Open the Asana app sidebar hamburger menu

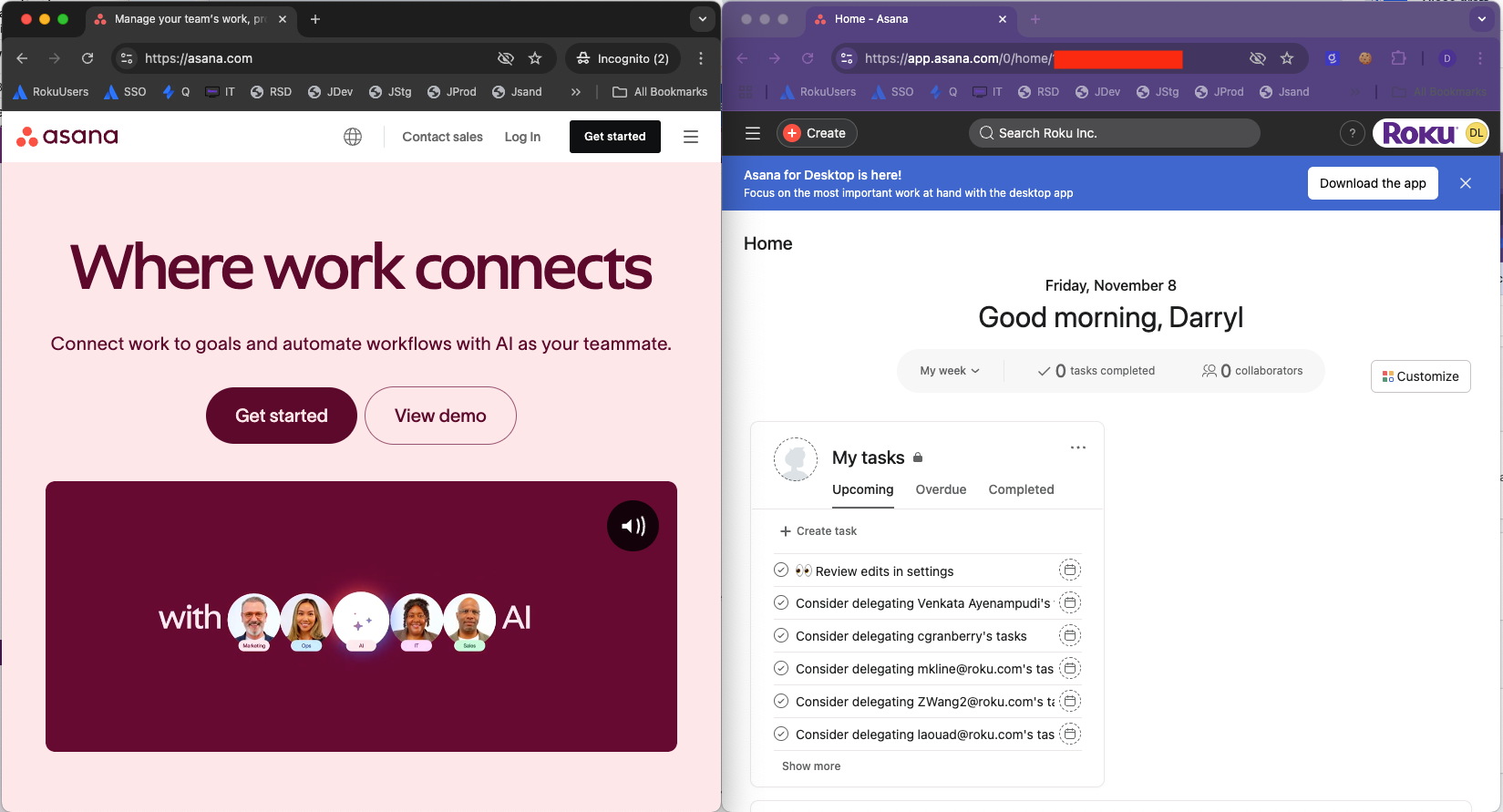[x=753, y=133]
